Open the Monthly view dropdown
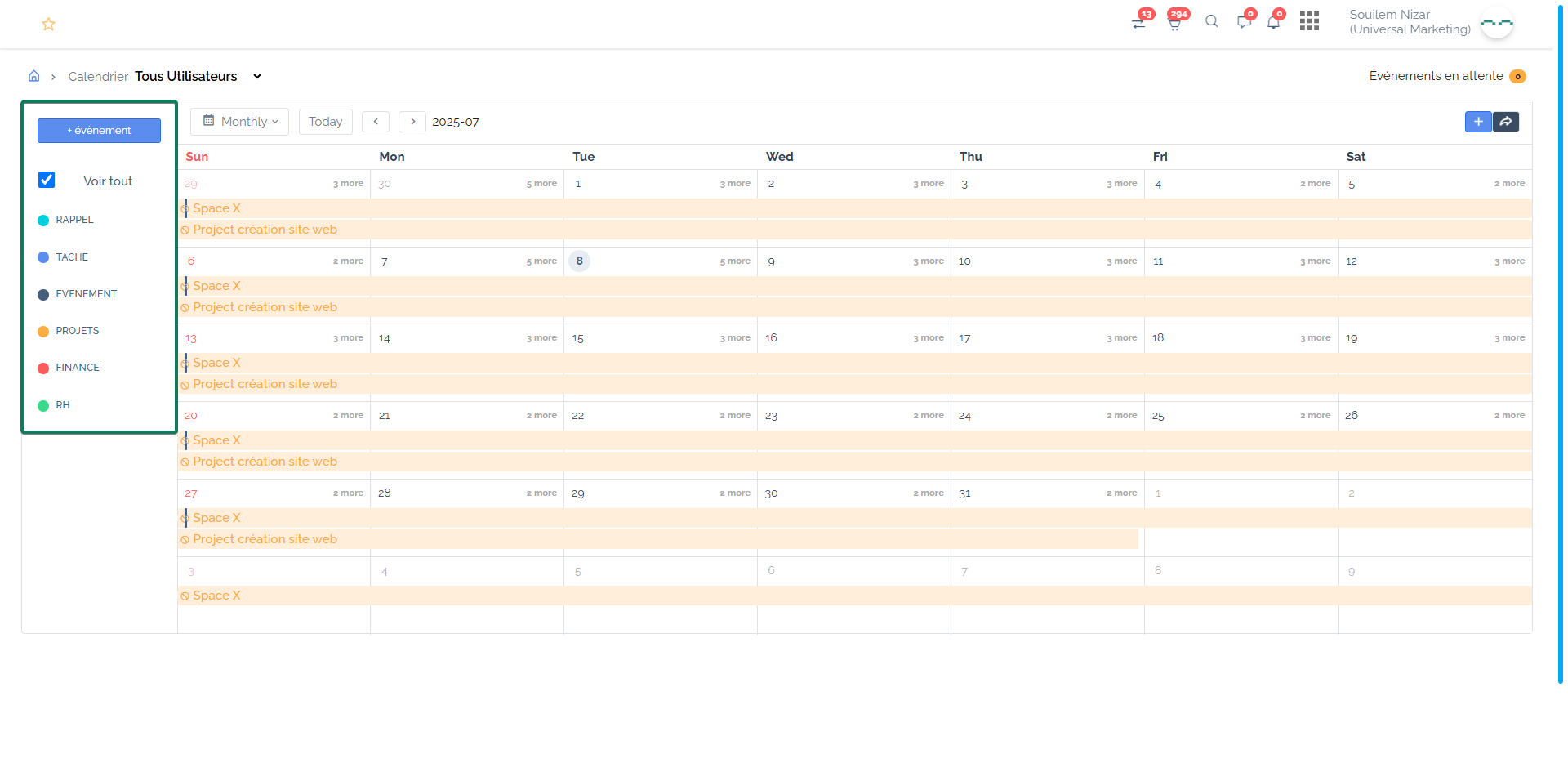 pos(240,122)
